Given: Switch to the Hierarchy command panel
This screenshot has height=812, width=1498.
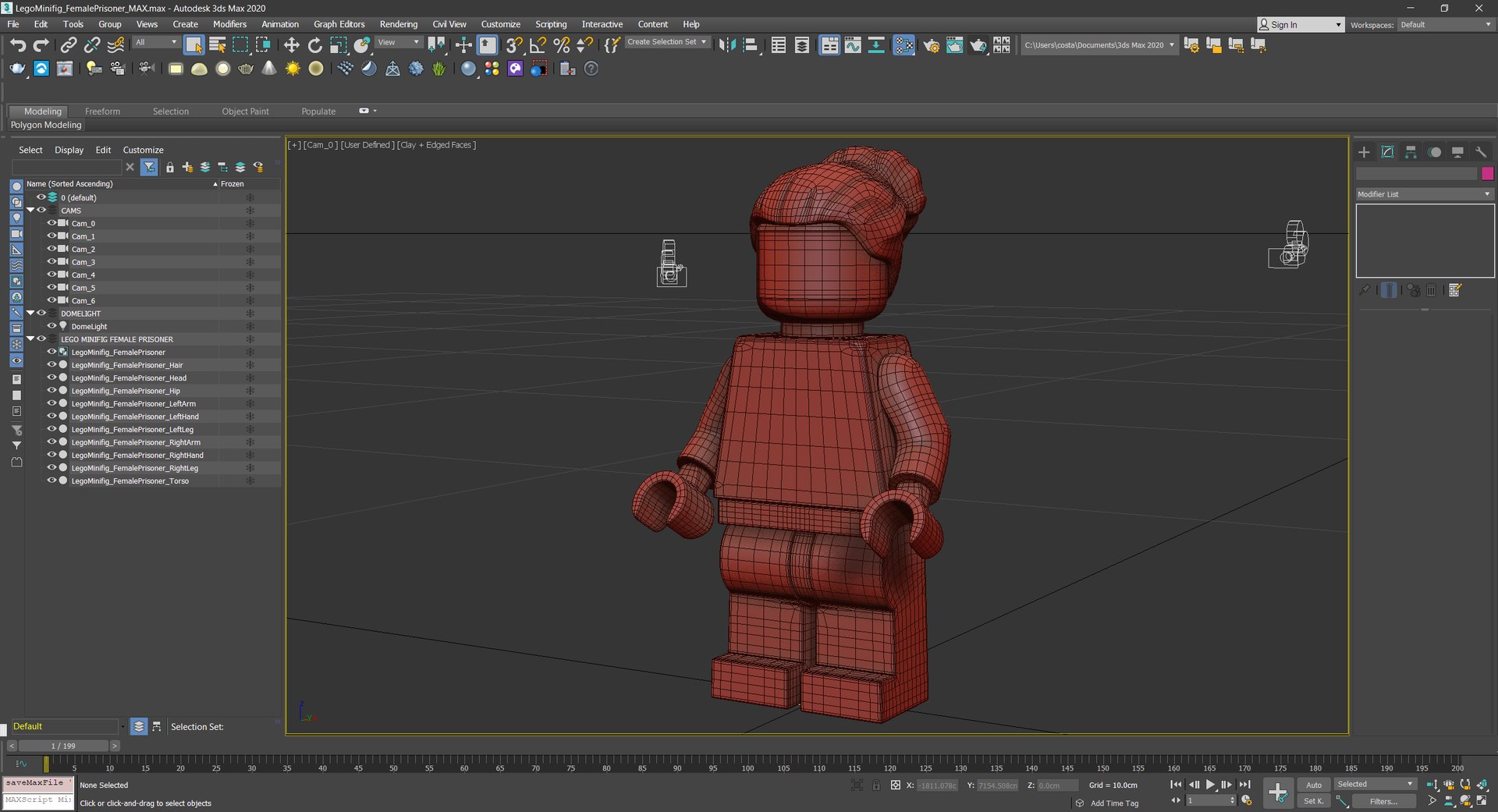Looking at the screenshot, I should [1411, 152].
